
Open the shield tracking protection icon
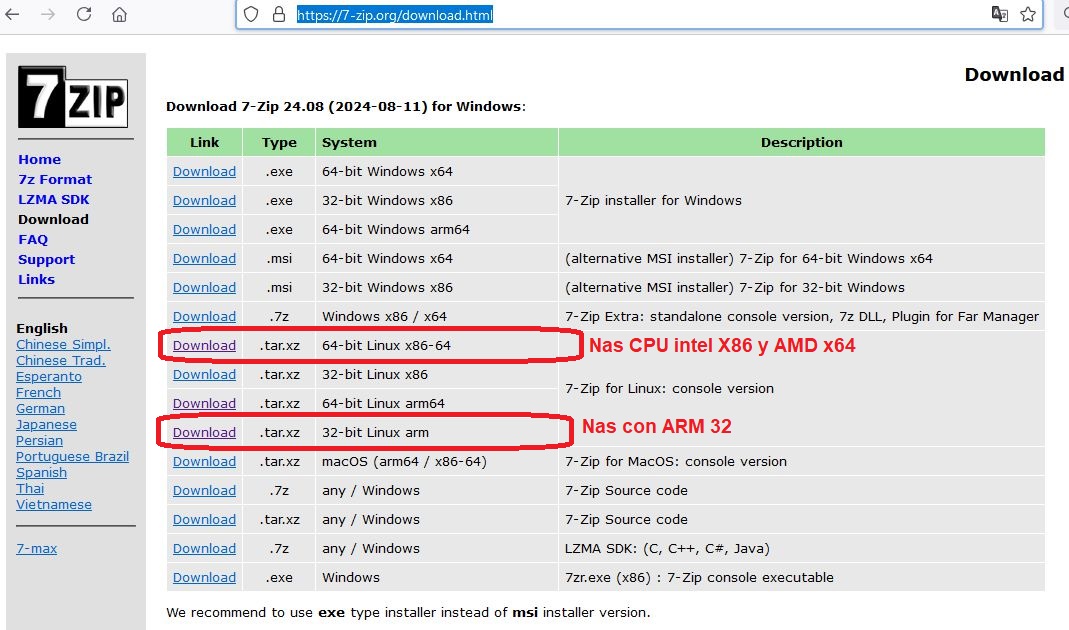[252, 15]
